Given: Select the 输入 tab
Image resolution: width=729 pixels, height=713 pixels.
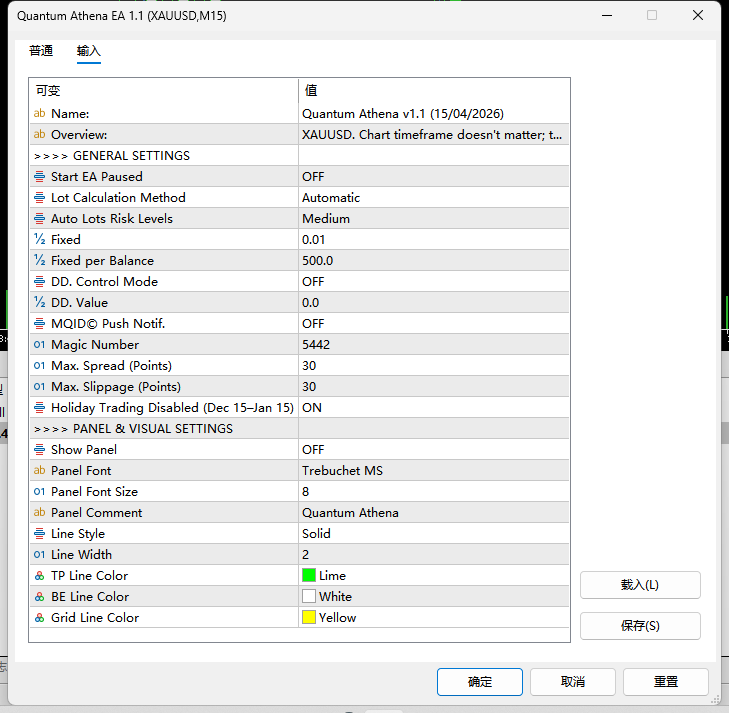Looking at the screenshot, I should (x=89, y=51).
